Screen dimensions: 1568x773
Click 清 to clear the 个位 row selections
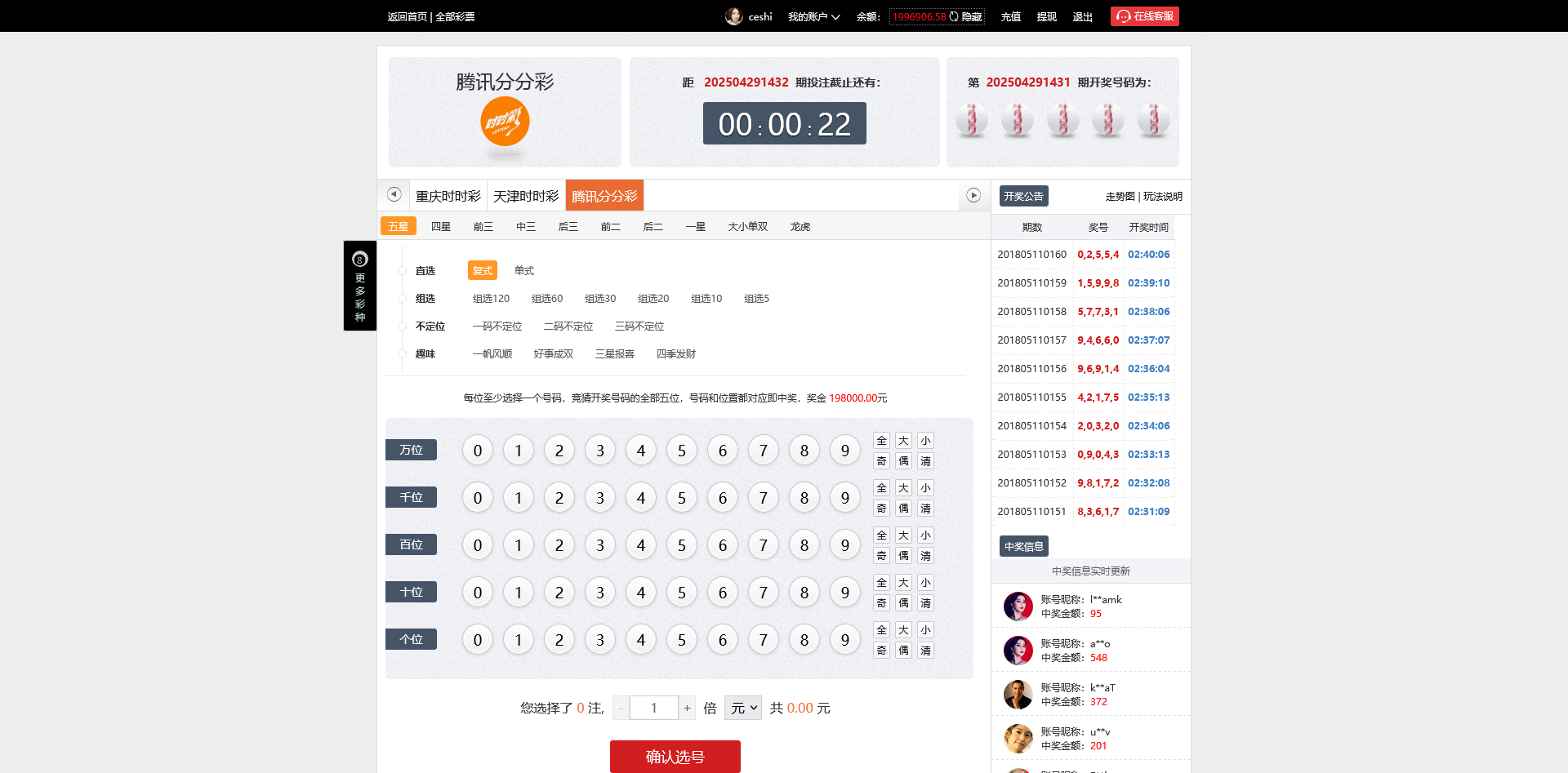click(x=925, y=650)
